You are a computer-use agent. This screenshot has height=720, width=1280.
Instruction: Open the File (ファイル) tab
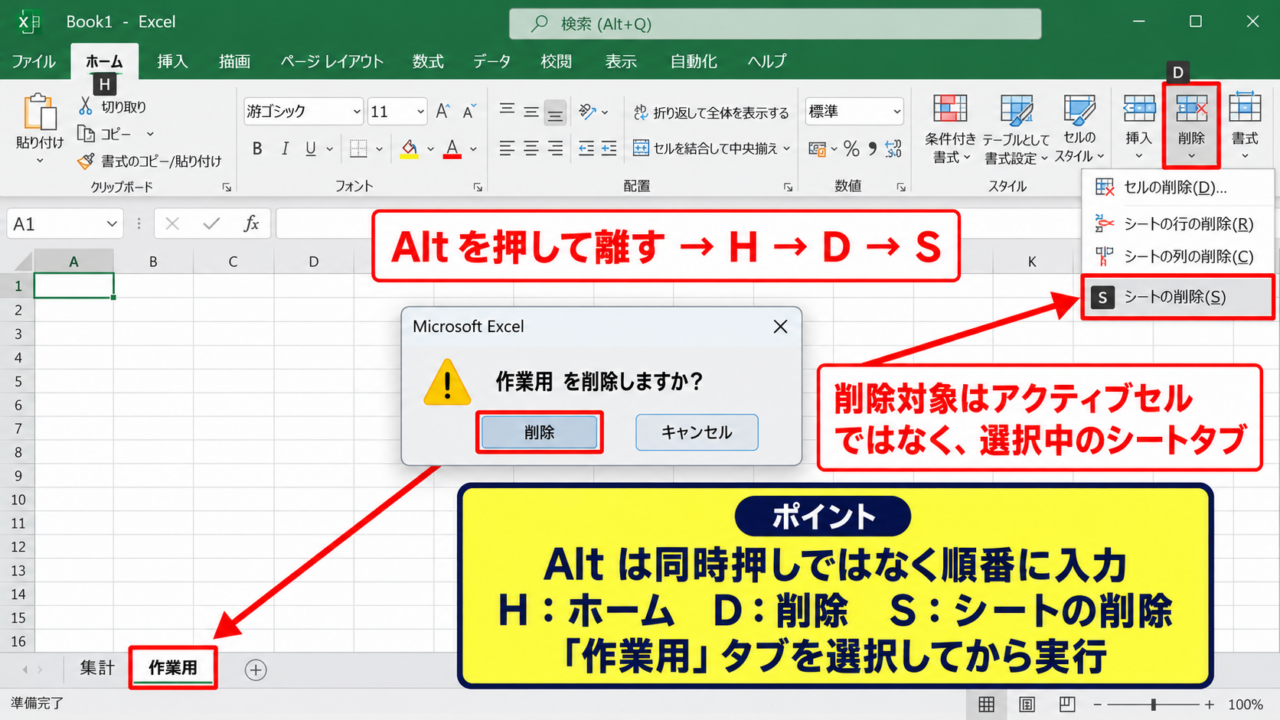(x=33, y=61)
